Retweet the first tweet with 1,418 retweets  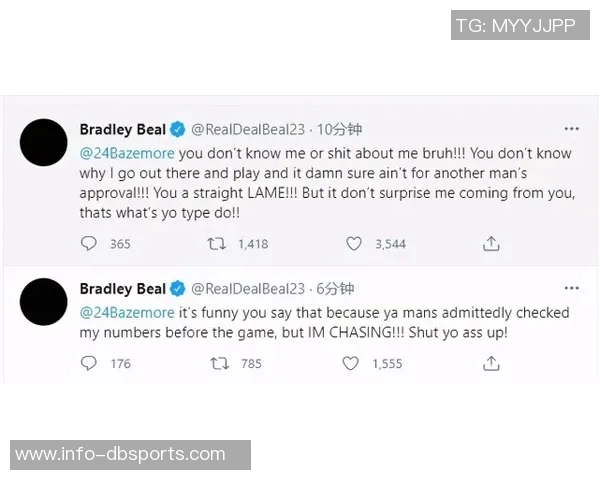point(217,243)
